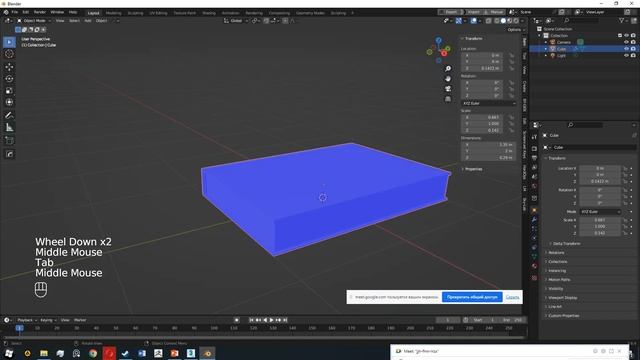Screen dimensions: 640x360
Task: Open the Tool properties tab icon
Action: tap(534, 137)
